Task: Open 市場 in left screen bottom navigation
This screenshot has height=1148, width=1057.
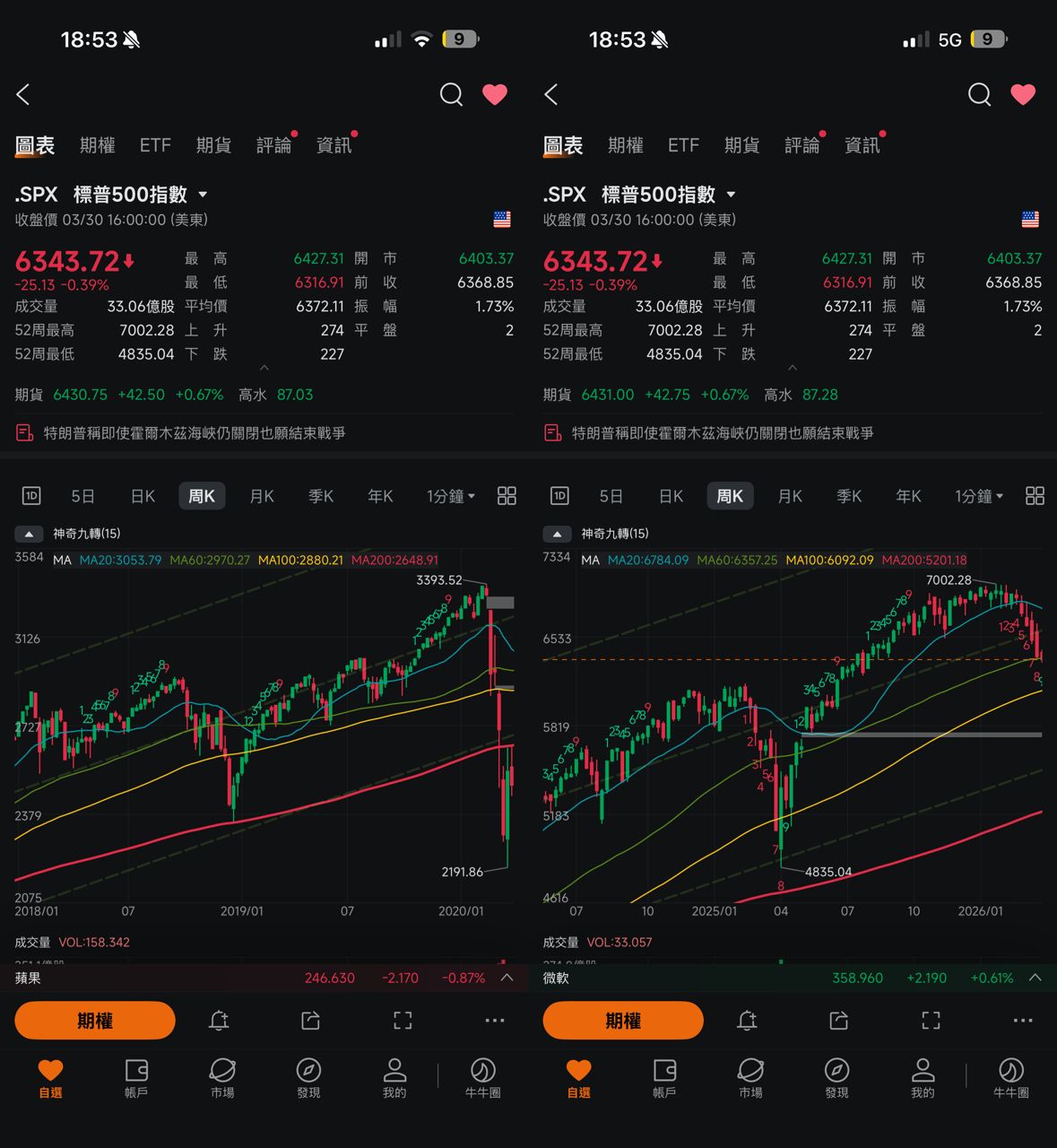Action: (x=222, y=1077)
